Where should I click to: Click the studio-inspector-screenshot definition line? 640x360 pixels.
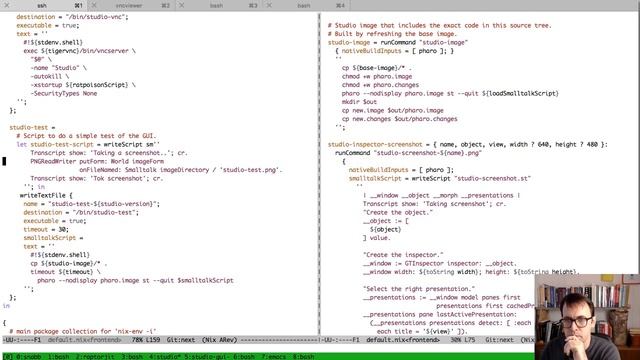[x=468, y=144]
